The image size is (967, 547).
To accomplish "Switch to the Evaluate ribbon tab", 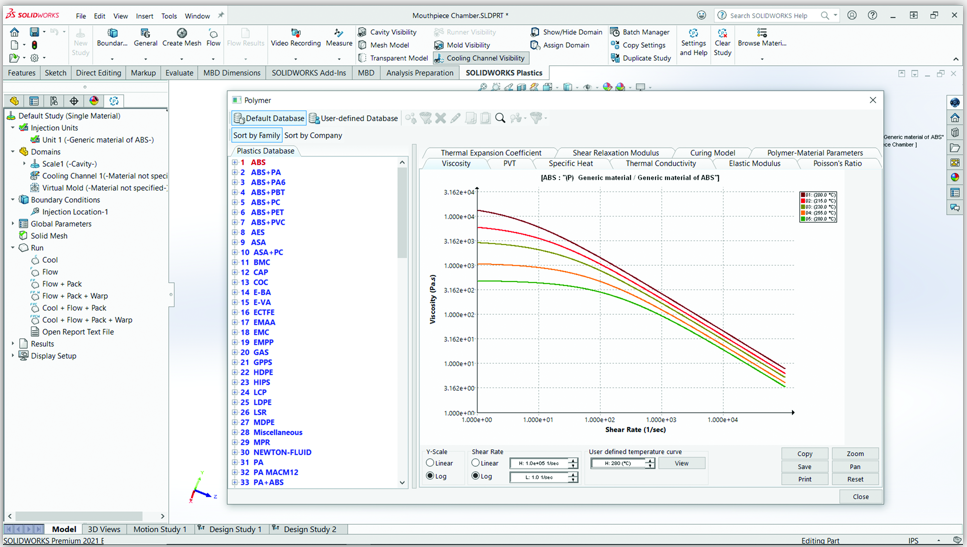I will coord(179,73).
